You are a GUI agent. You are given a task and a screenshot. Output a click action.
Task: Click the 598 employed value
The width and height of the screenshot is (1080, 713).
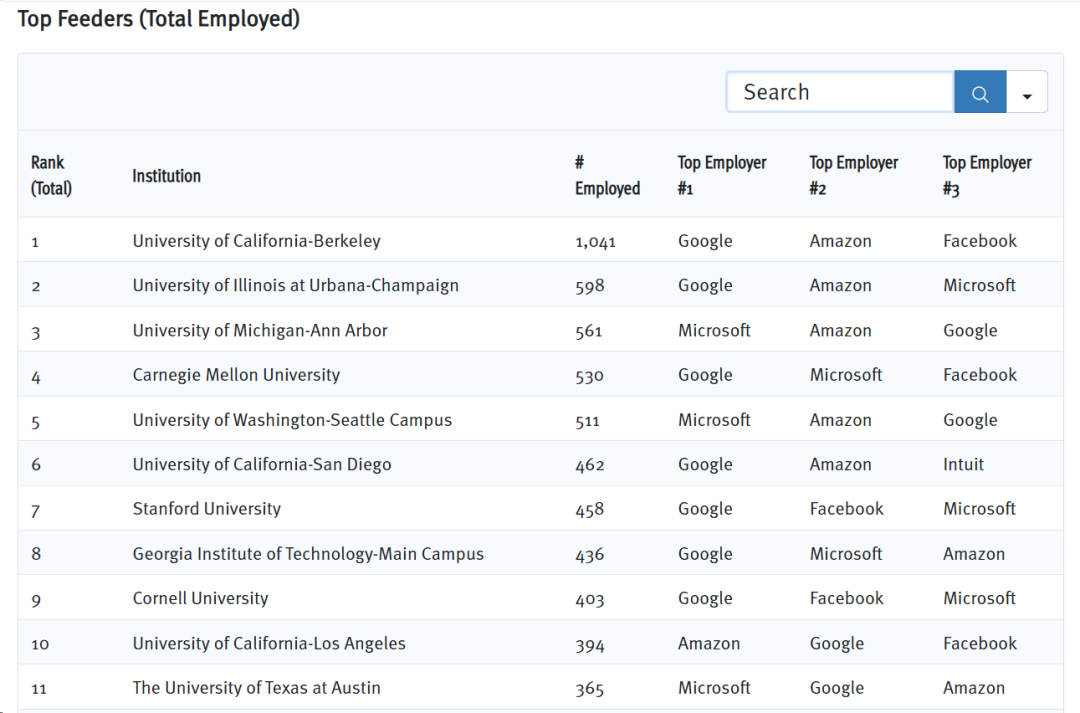click(x=590, y=286)
